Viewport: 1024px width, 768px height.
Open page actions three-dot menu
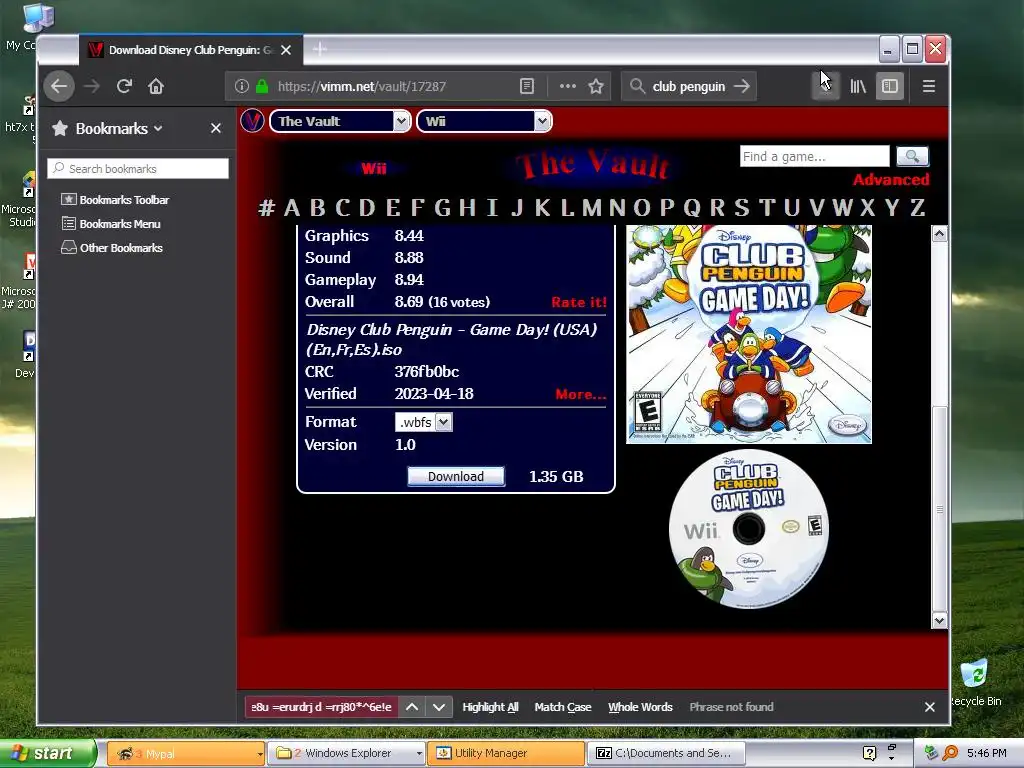click(x=568, y=86)
